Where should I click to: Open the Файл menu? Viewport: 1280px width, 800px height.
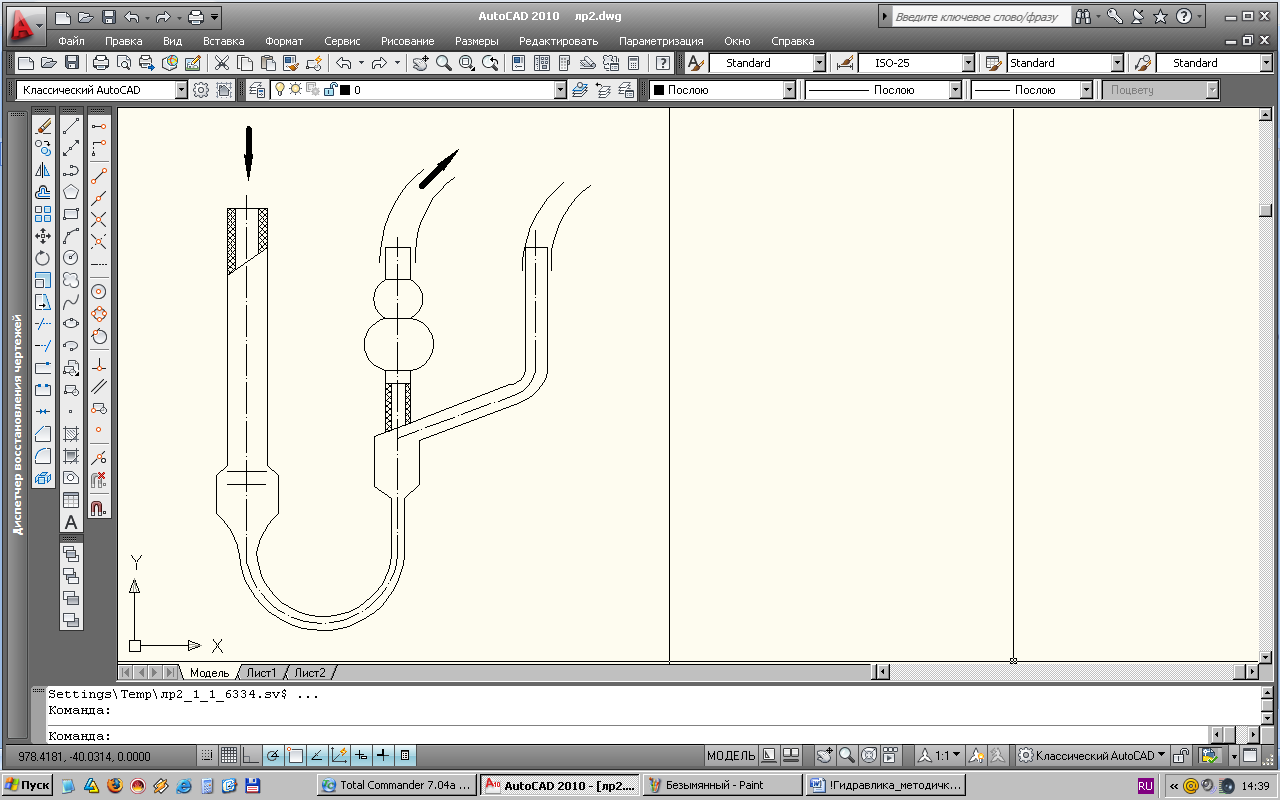pos(71,41)
